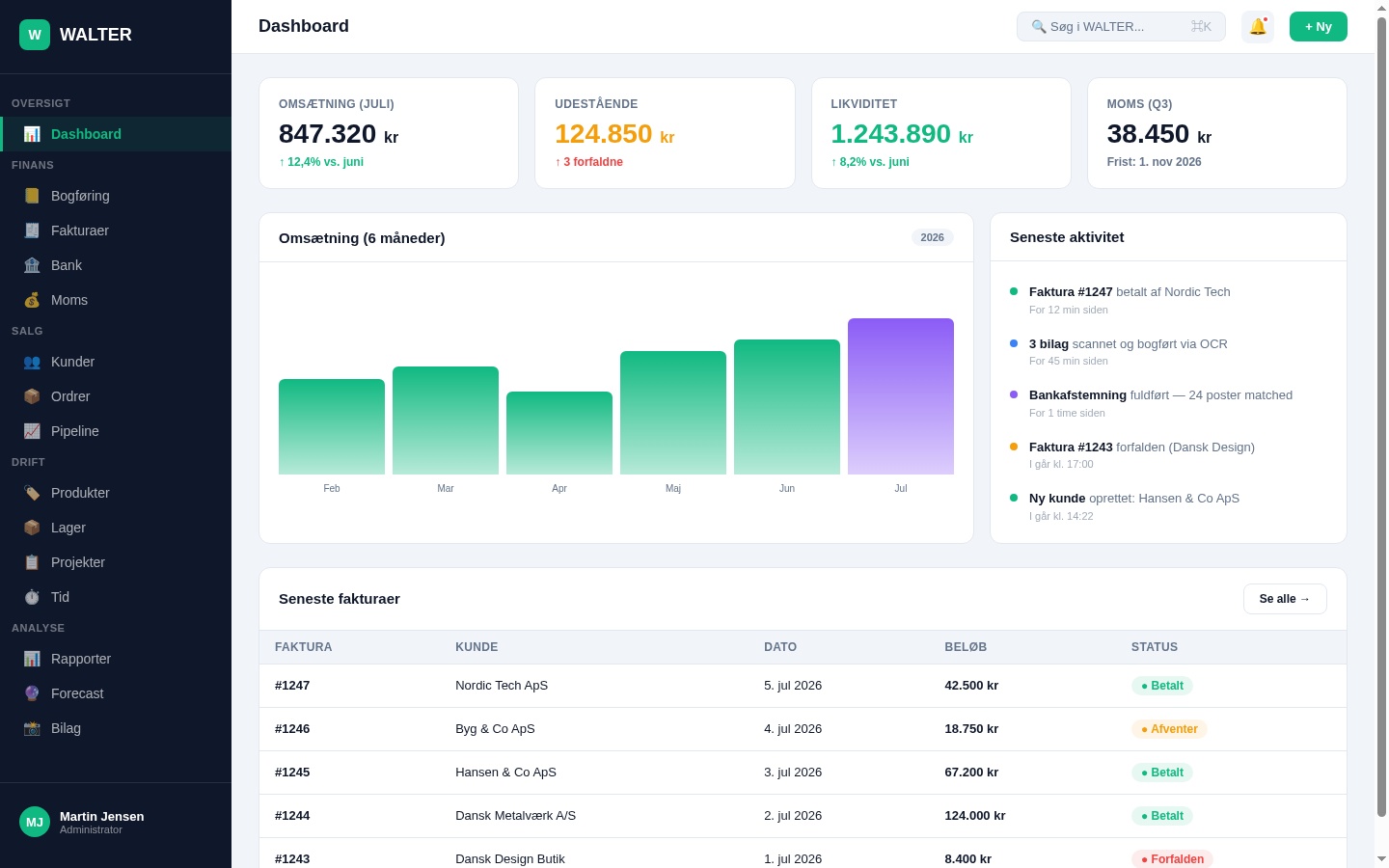Go to Bogføring in sidebar
Viewport: 1389px width, 868px height.
116,196
